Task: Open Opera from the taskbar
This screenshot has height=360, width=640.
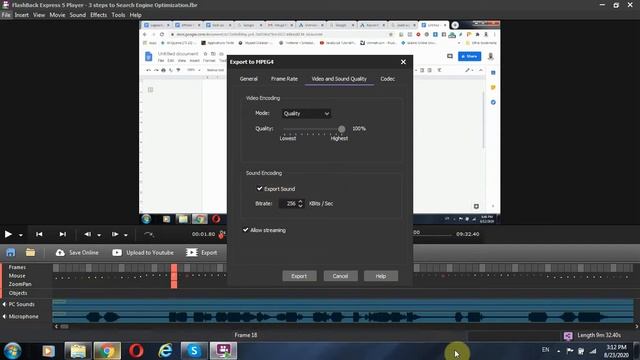Action: [136, 351]
